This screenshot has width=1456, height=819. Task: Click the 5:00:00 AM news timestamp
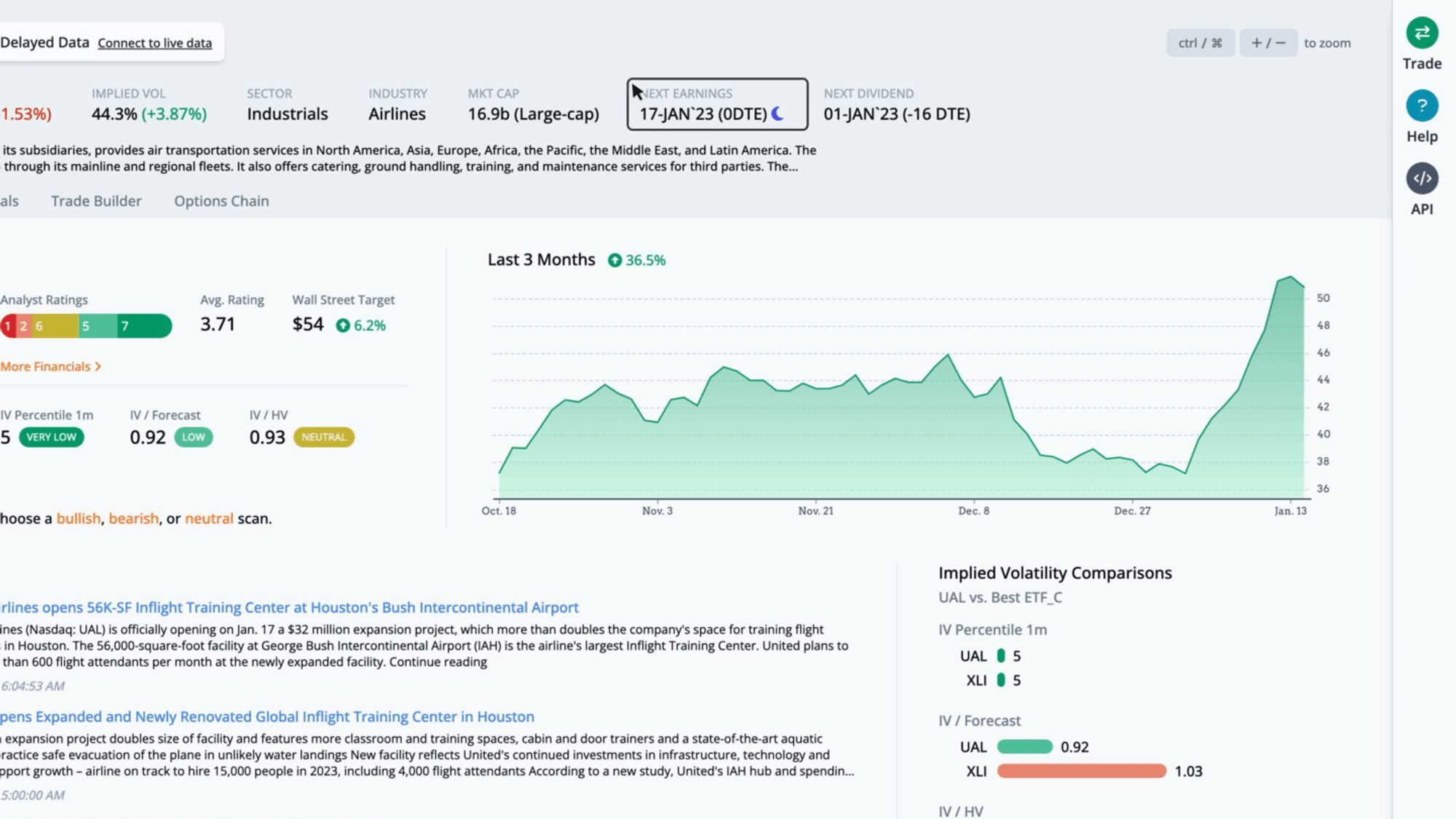[33, 795]
